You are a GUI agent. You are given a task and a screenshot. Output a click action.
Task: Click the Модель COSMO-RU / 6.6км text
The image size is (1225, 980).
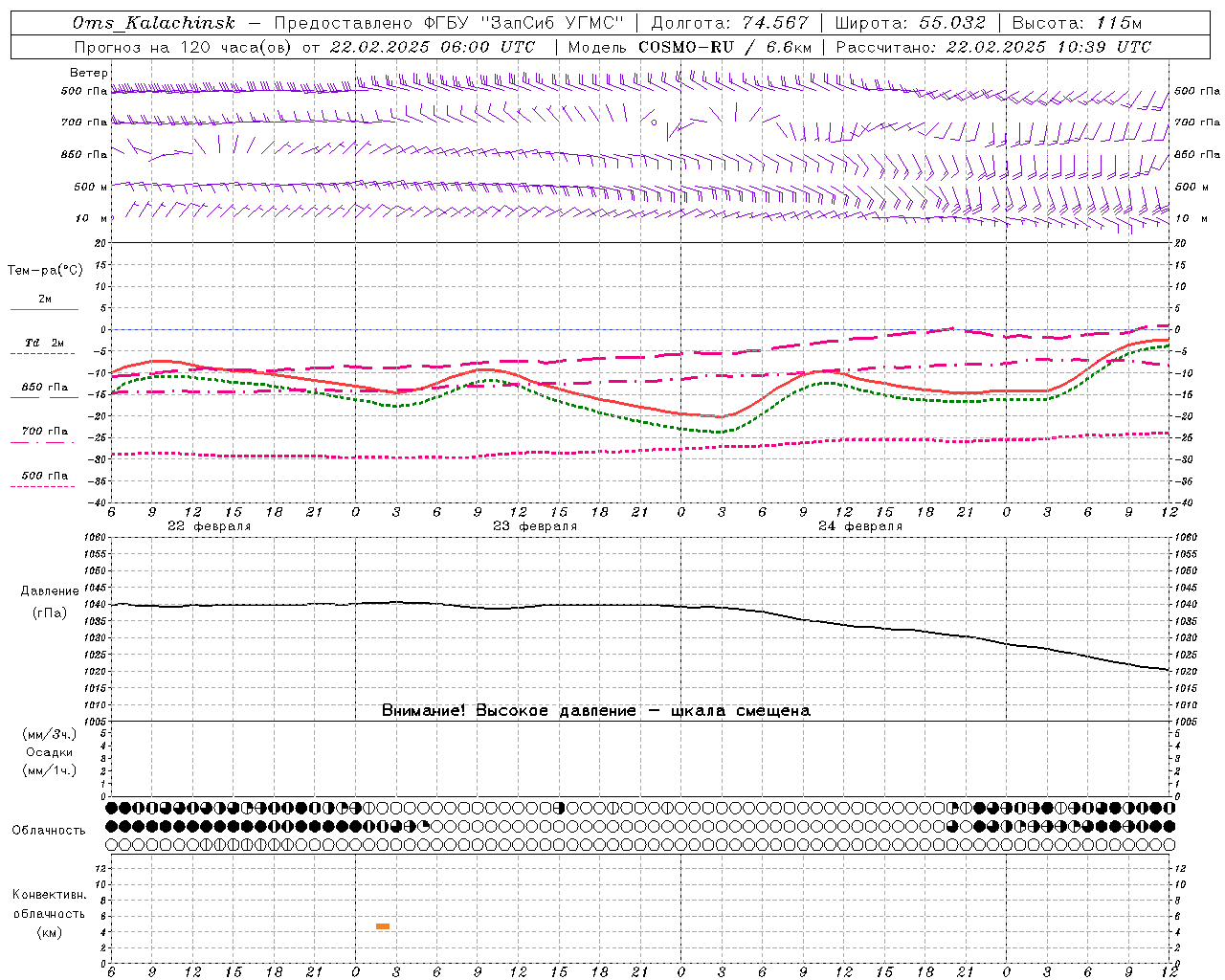pyautogui.click(x=690, y=47)
